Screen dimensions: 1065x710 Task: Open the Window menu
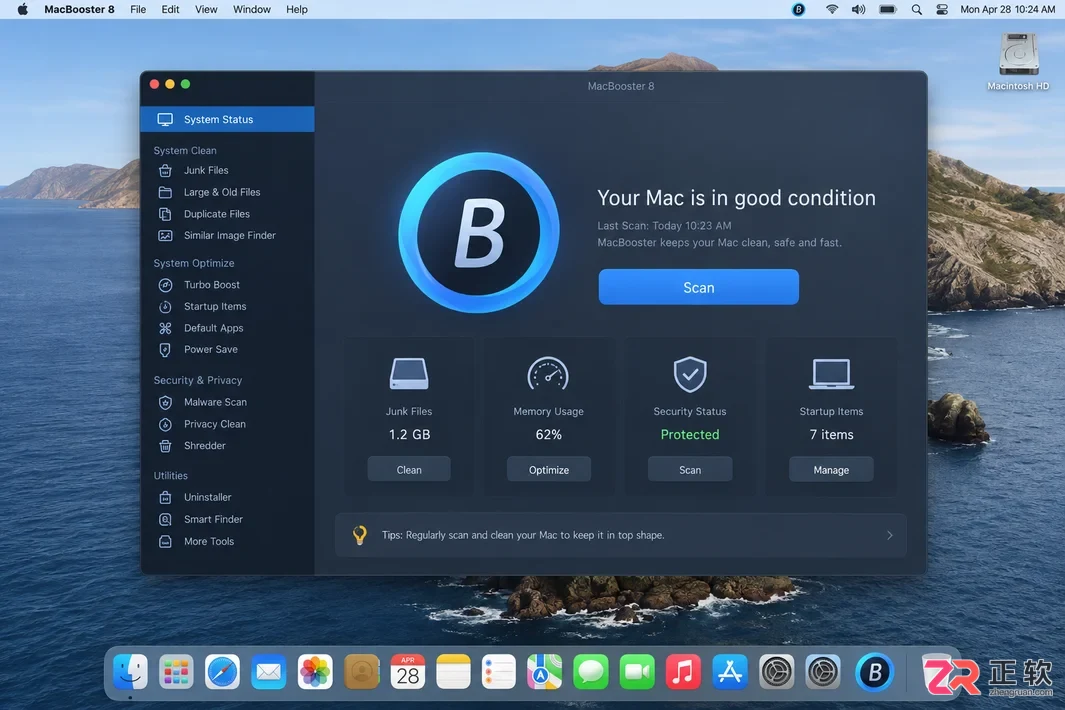[251, 10]
